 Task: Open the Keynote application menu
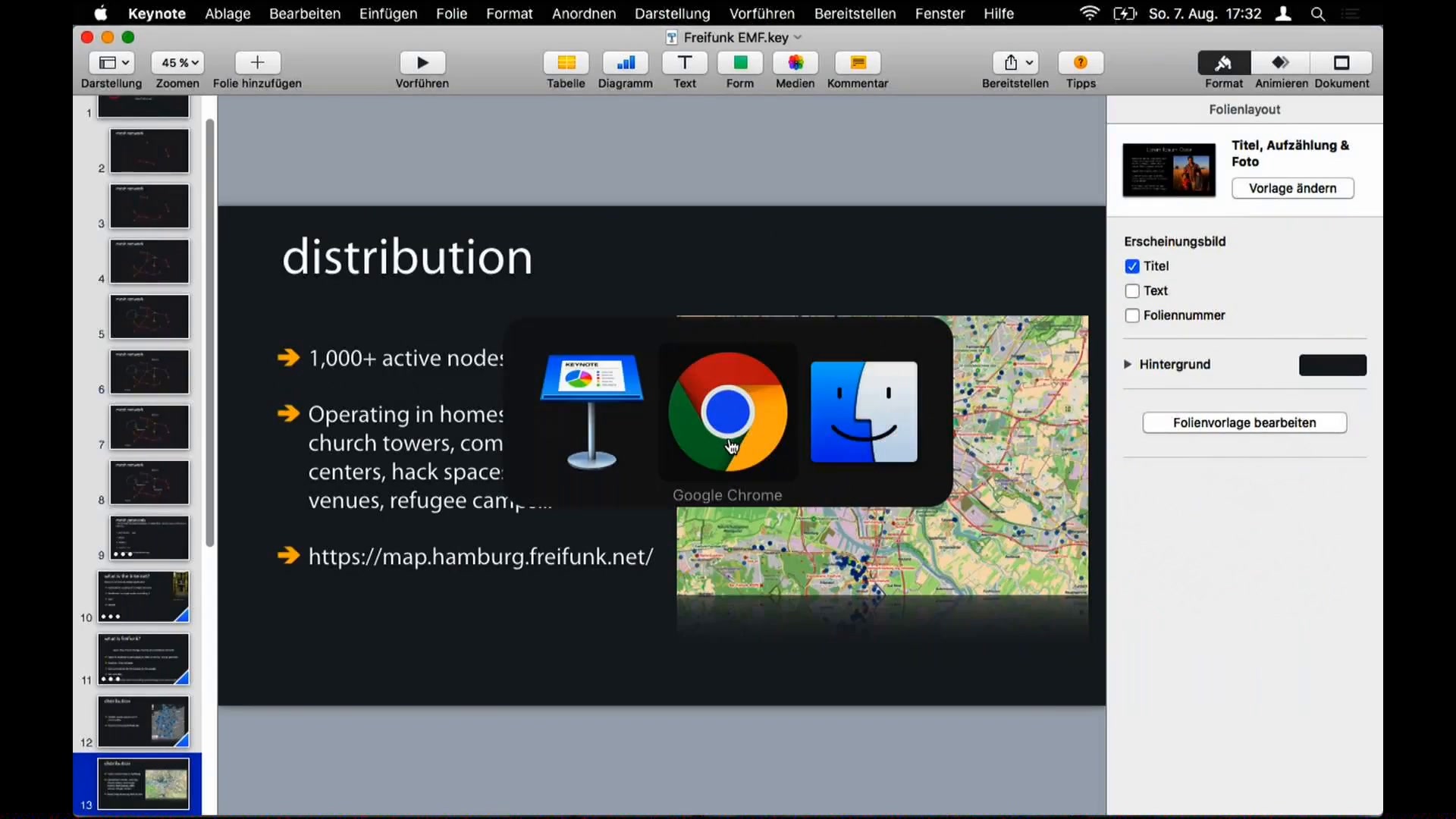click(157, 14)
